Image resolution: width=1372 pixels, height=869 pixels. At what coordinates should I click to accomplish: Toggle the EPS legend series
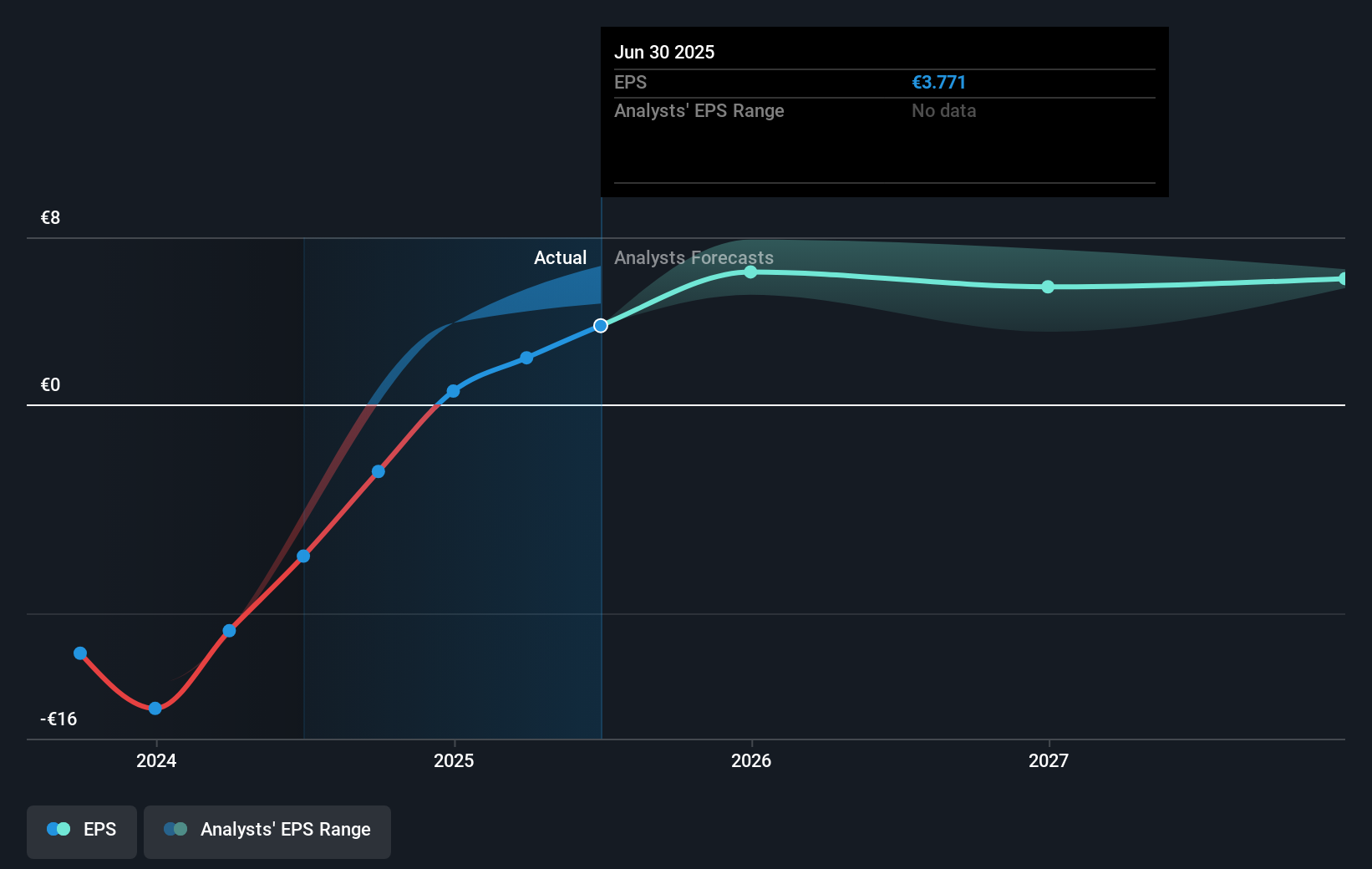82,831
